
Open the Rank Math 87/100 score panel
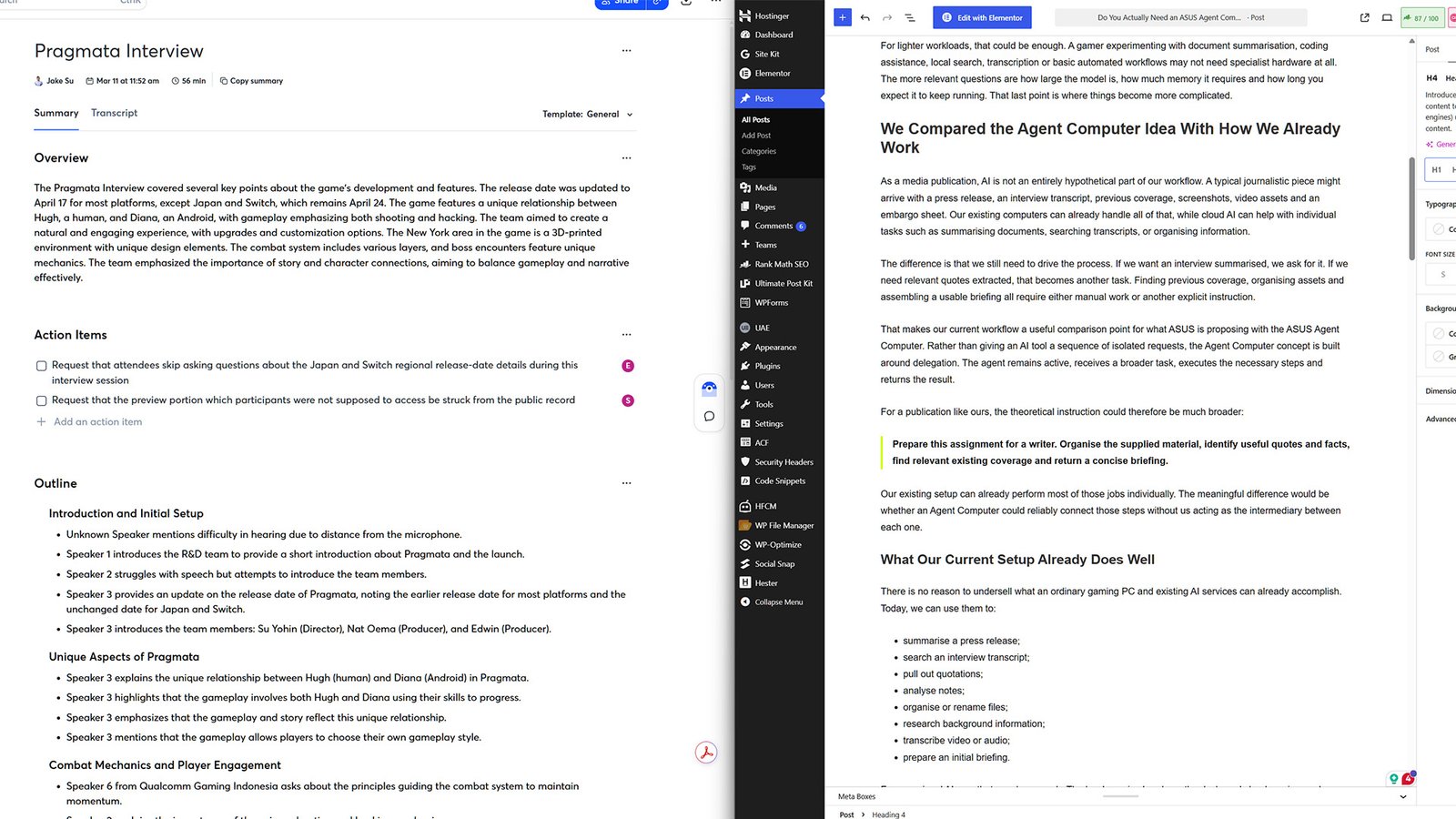click(x=1421, y=17)
